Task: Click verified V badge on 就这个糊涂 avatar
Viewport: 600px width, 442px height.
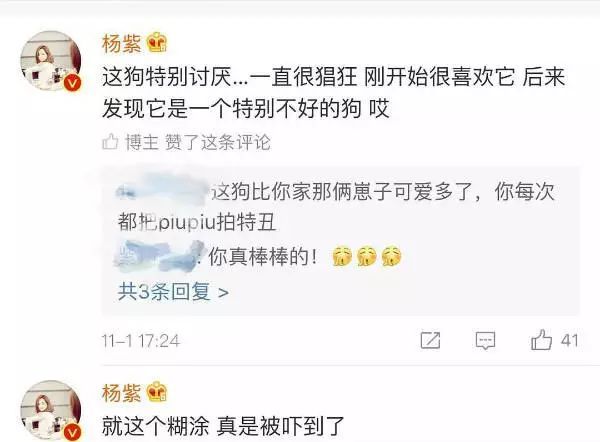Action: pyautogui.click(x=72, y=433)
